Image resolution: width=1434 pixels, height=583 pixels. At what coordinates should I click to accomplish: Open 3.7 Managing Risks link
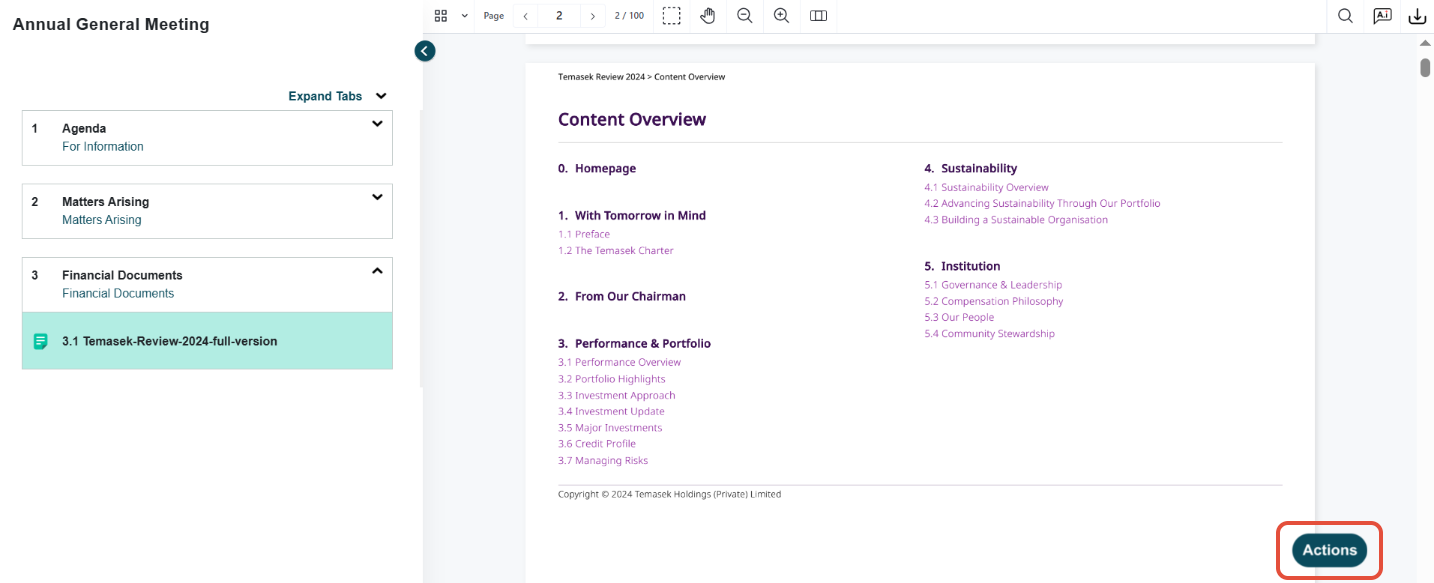[603, 461]
